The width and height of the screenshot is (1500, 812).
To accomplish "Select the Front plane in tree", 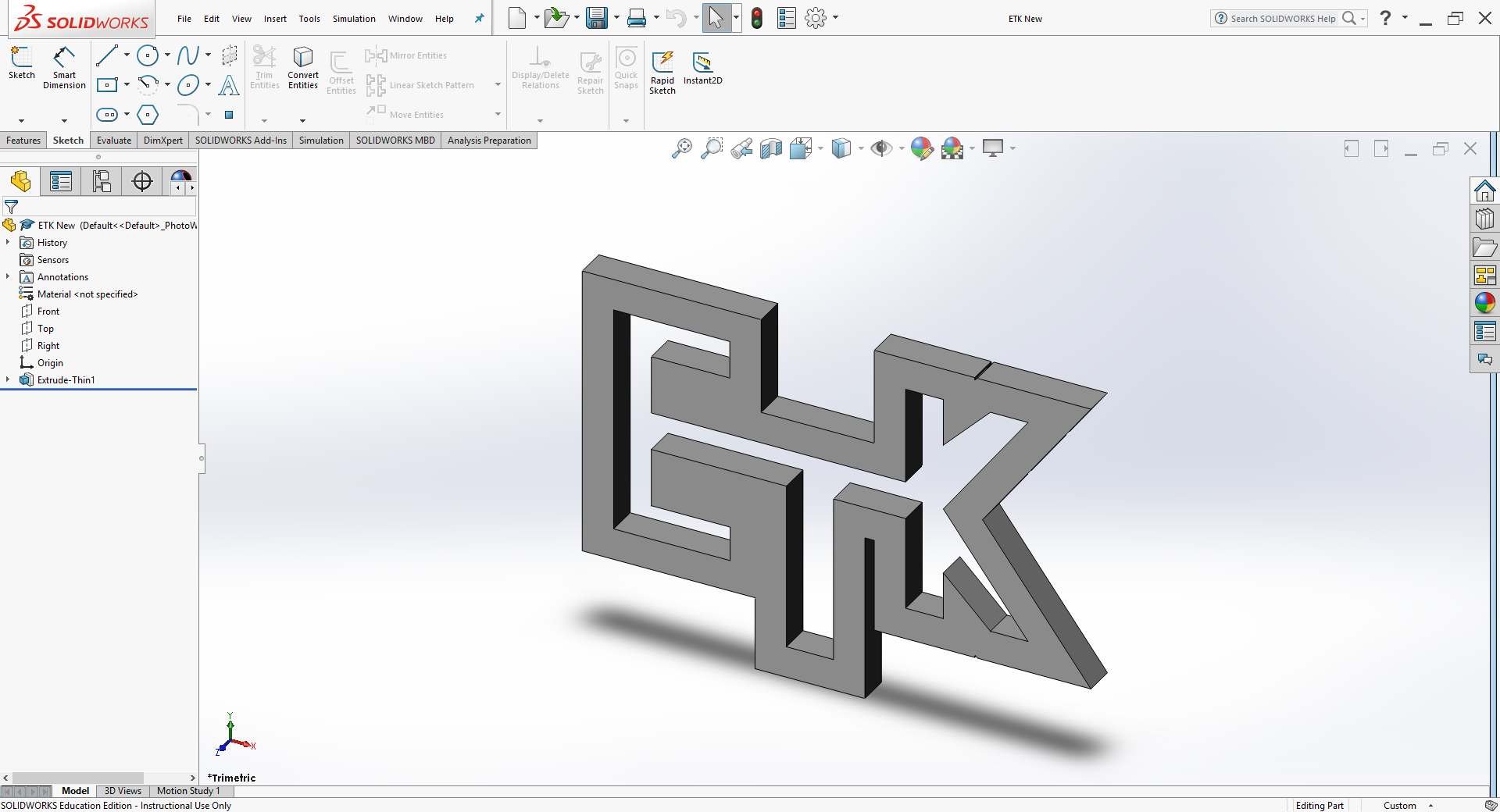I will coord(41,311).
